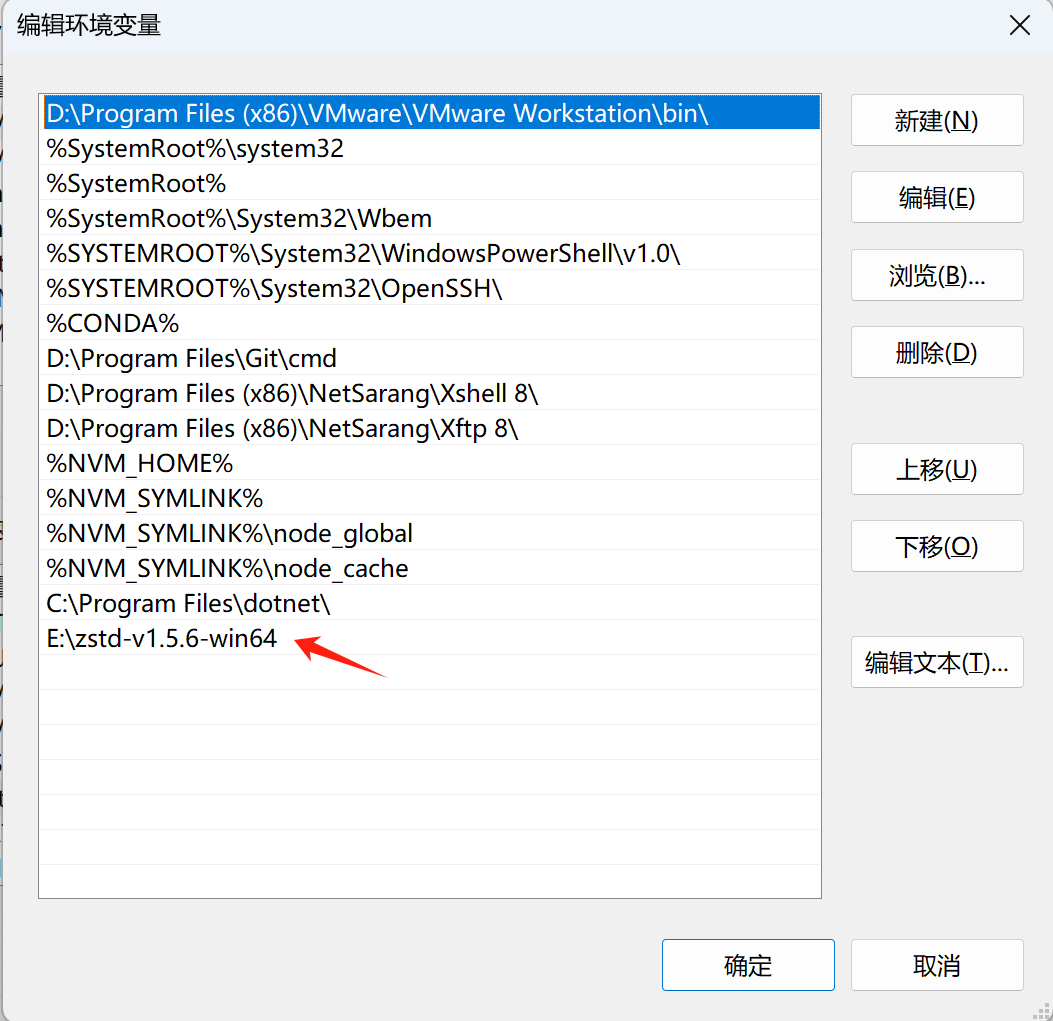Image resolution: width=1053 pixels, height=1021 pixels.
Task: Select the WindowsPowerShell\v1.0\ path entry
Action: point(430,253)
